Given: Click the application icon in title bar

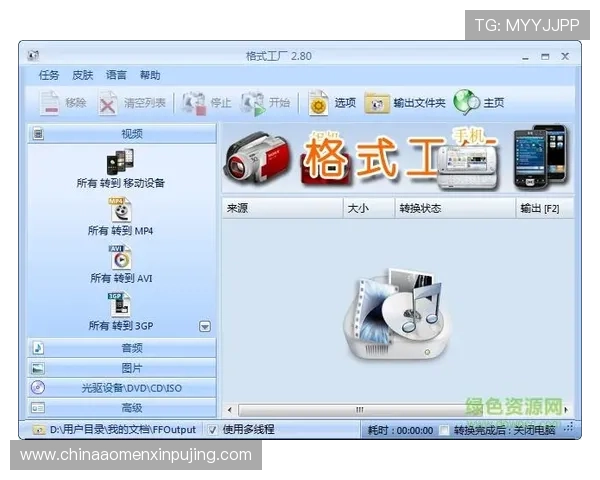Looking at the screenshot, I should click(x=33, y=56).
